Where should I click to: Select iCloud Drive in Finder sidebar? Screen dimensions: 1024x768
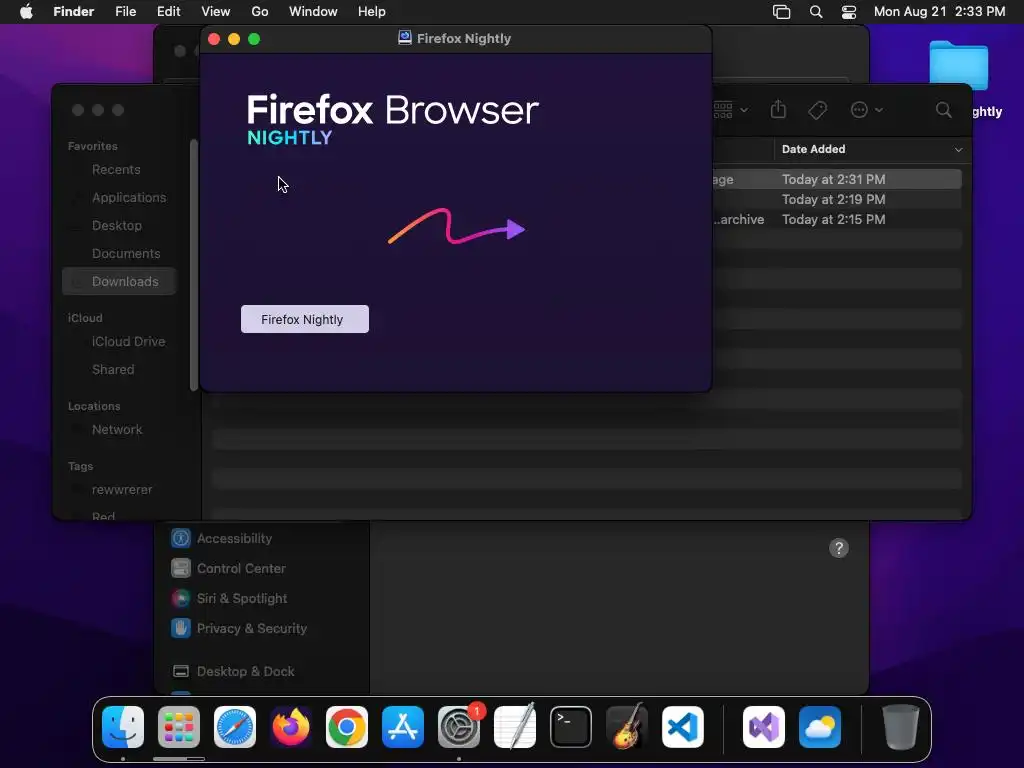[x=129, y=342]
